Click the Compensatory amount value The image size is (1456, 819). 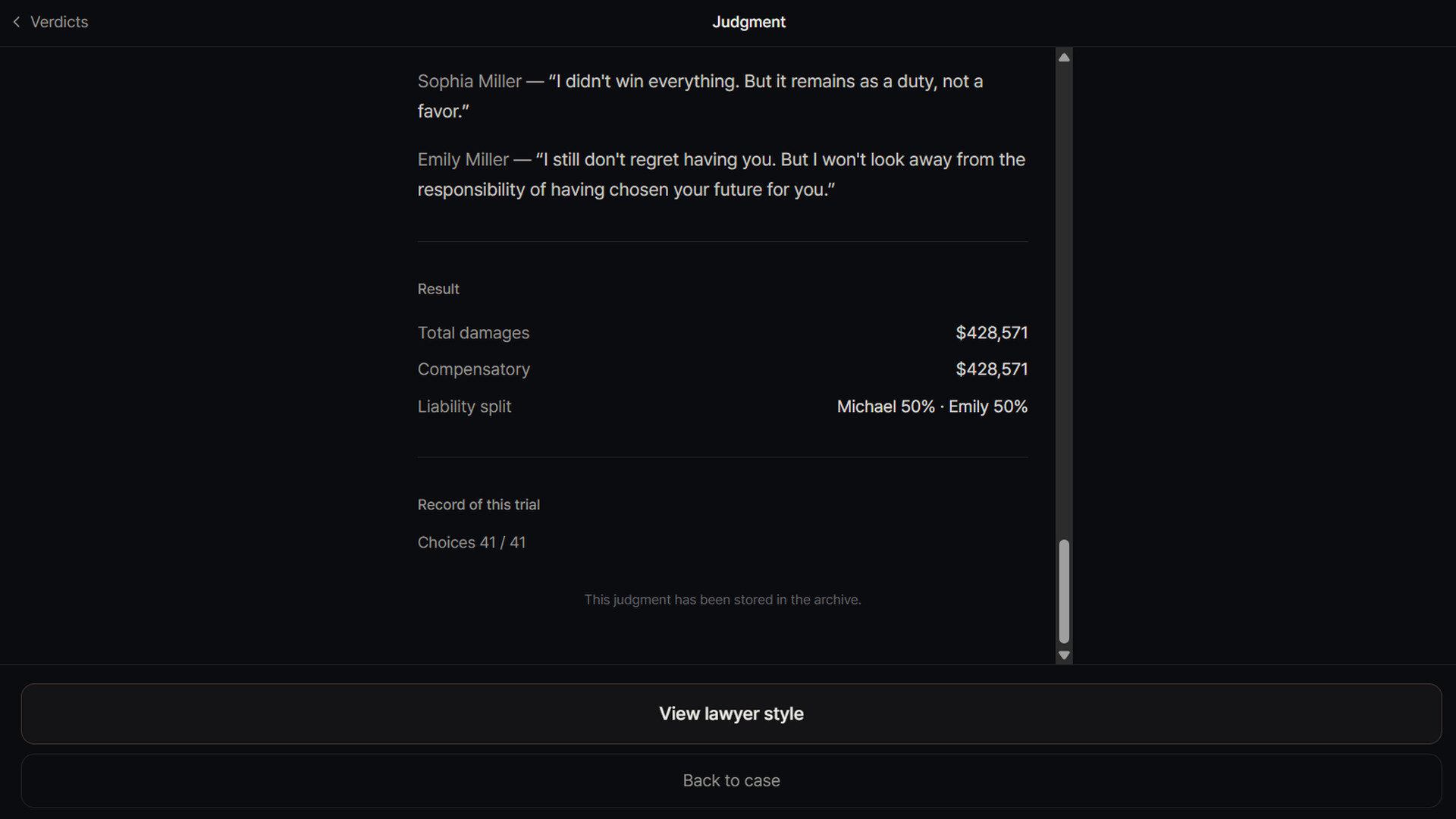(991, 369)
